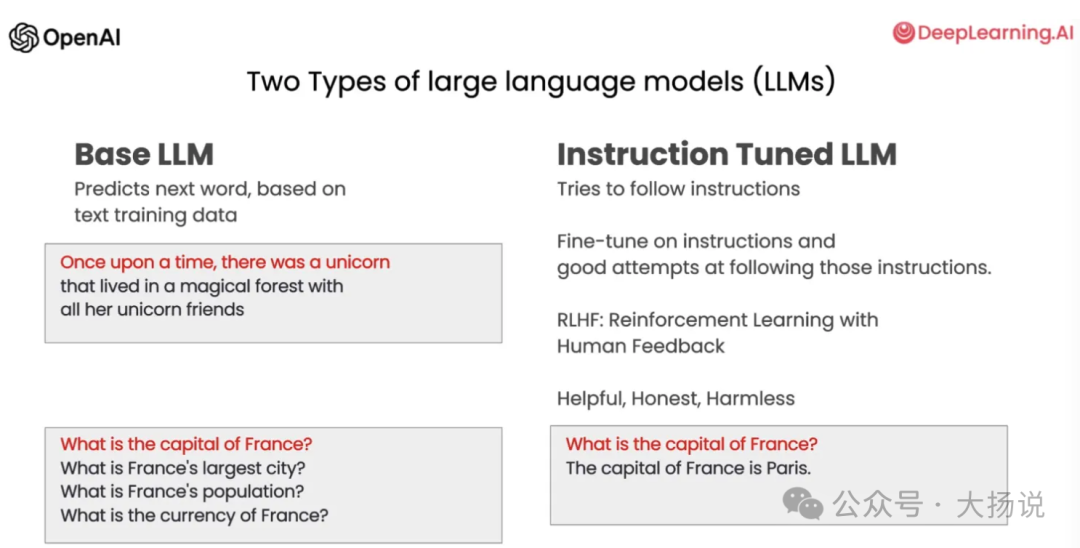Click the 公众号 · 大扬说 watermark text
The width and height of the screenshot is (1080, 548).
click(938, 505)
